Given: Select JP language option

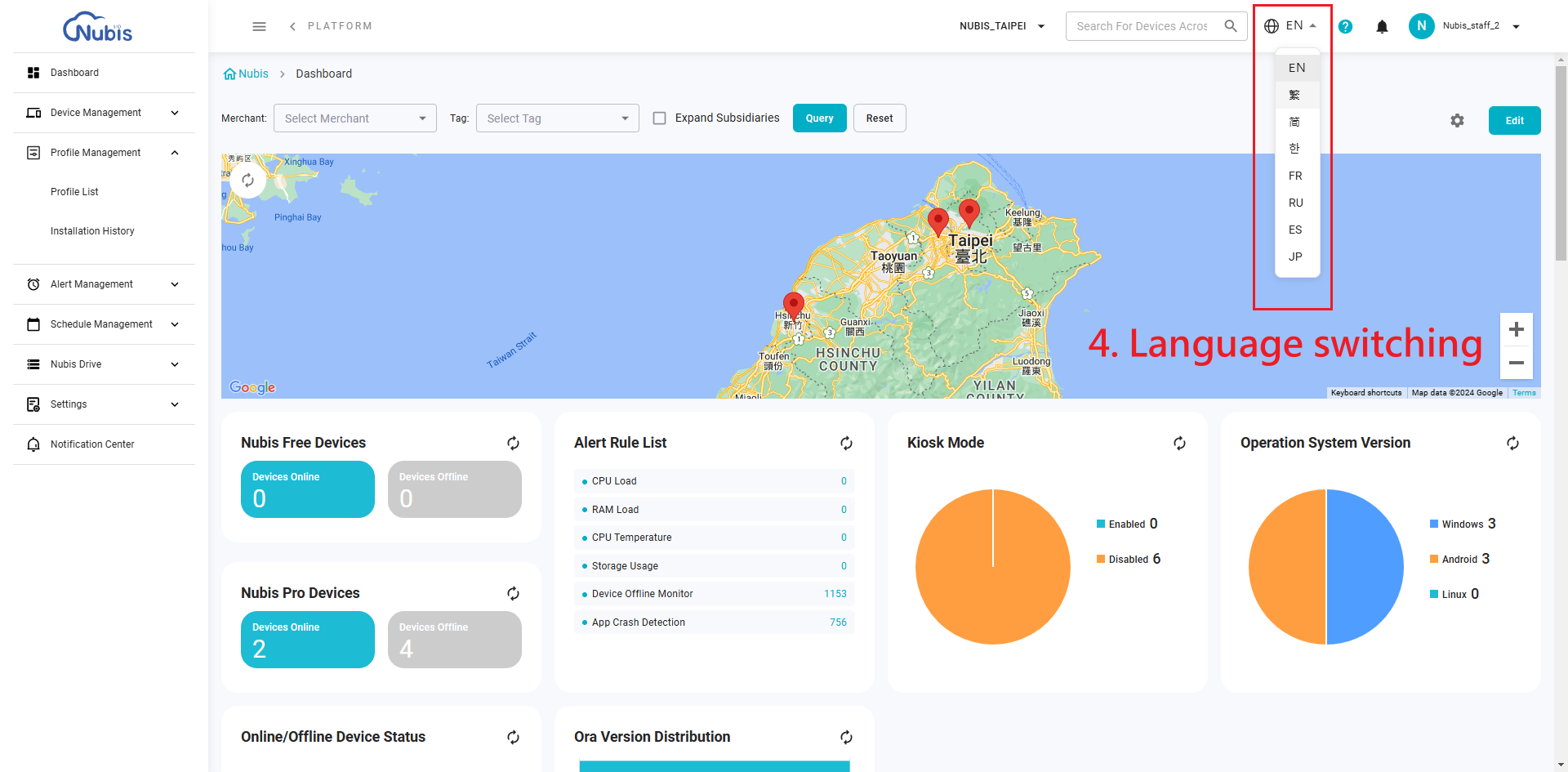Looking at the screenshot, I should pyautogui.click(x=1297, y=257).
